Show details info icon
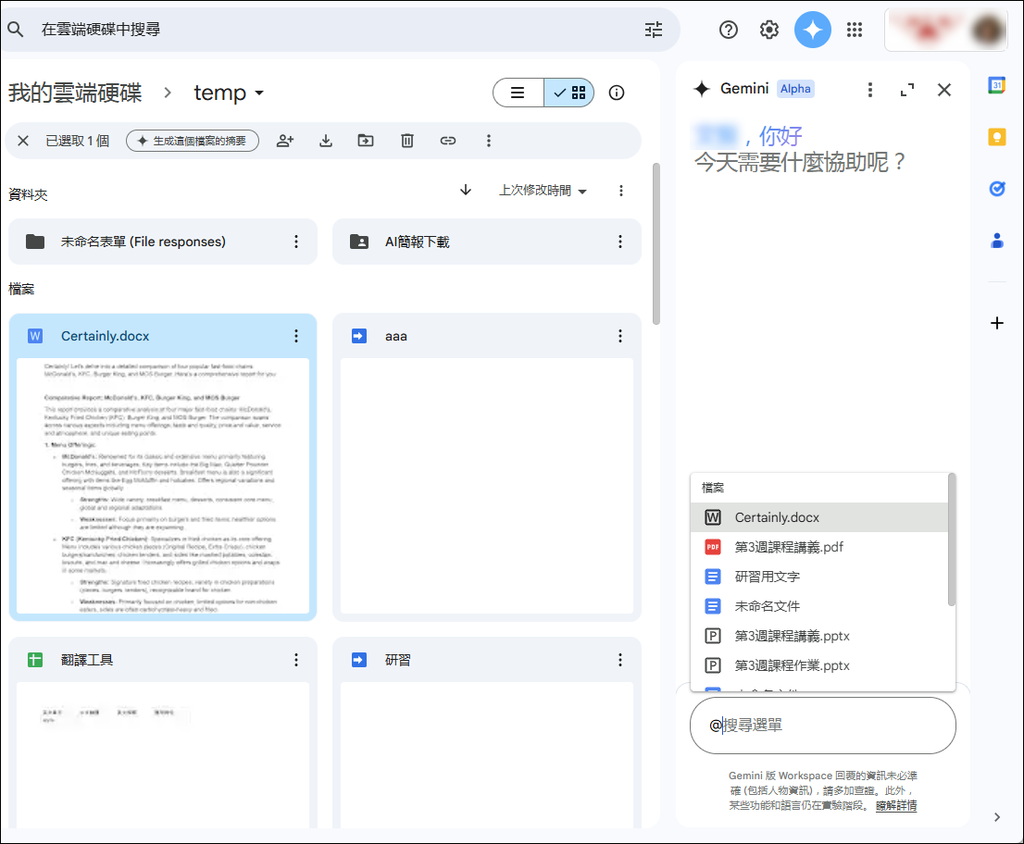The height and width of the screenshot is (844, 1024). click(x=616, y=93)
